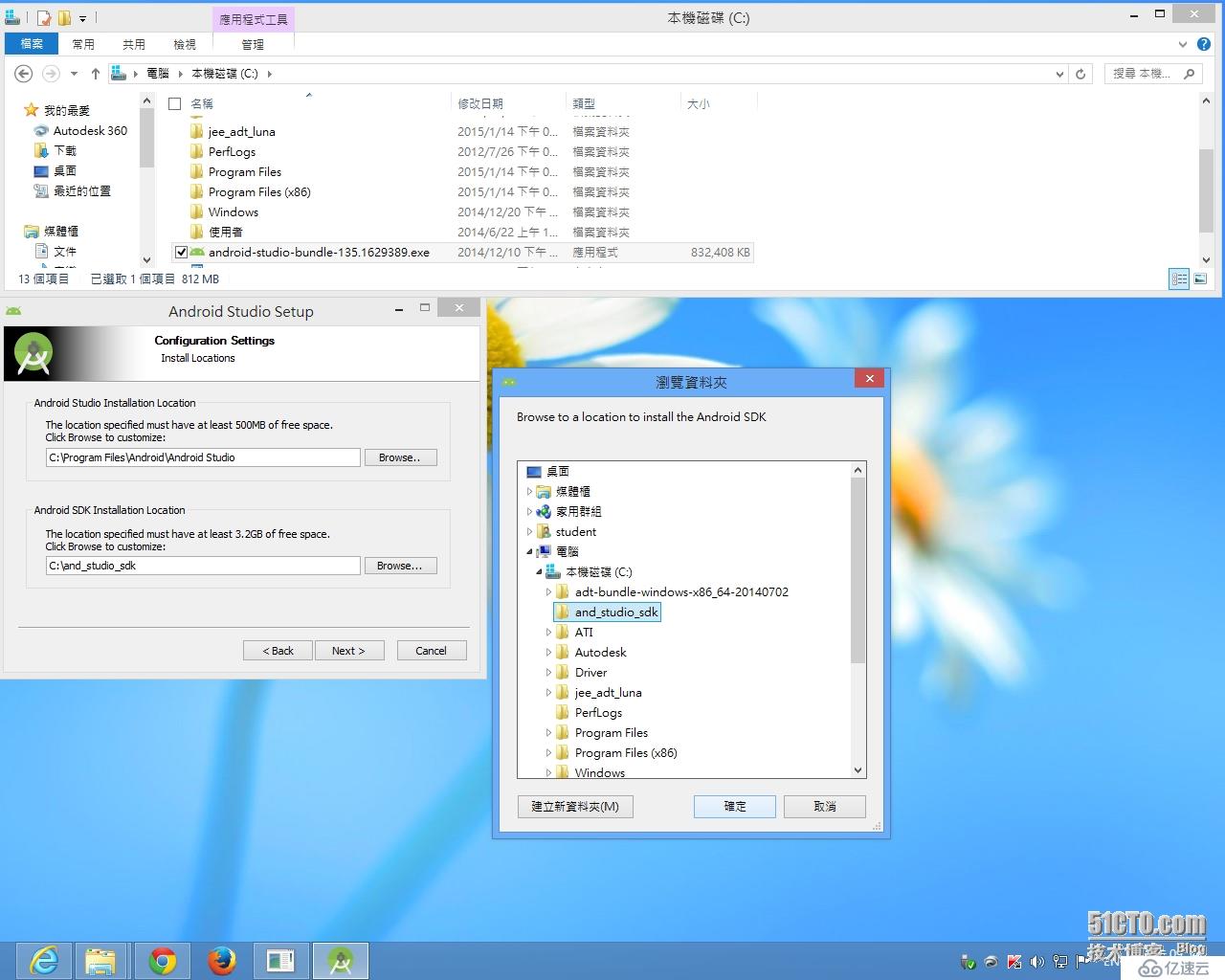The width and height of the screenshot is (1225, 980).
Task: Switch to Android Studio setup taskbar icon
Action: (341, 960)
